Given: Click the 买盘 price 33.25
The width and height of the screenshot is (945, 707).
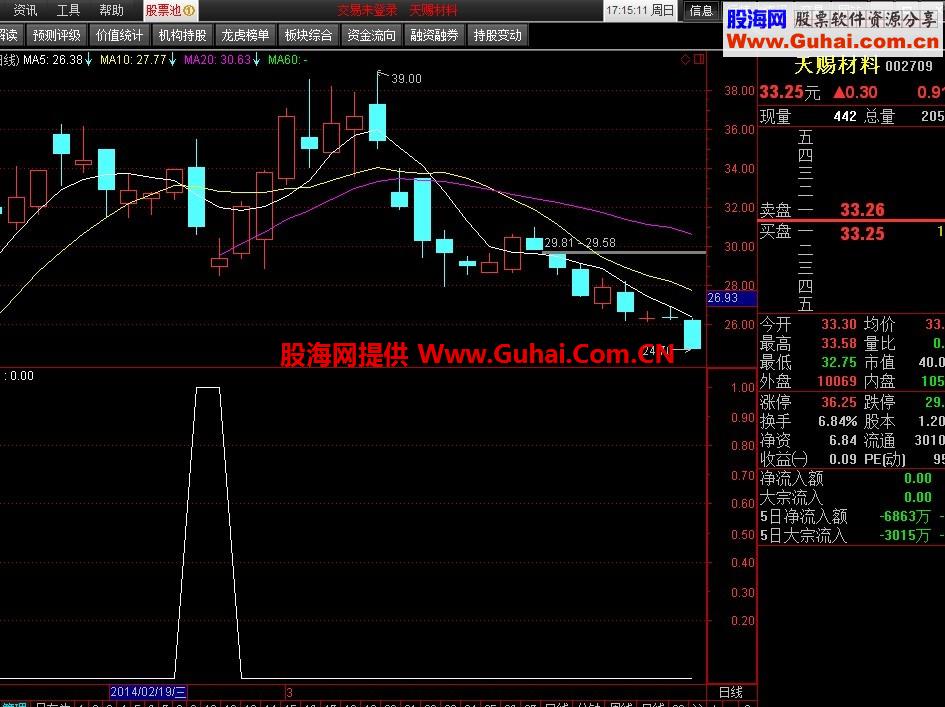Looking at the screenshot, I should [x=862, y=233].
